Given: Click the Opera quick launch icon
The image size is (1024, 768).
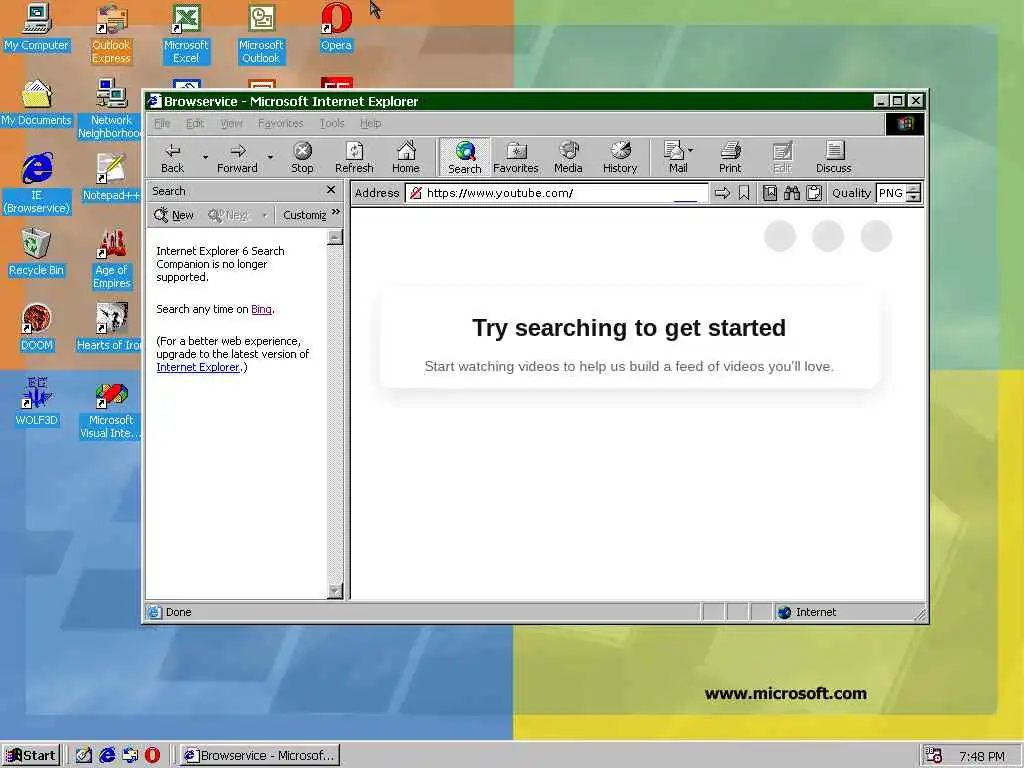Looking at the screenshot, I should point(152,756).
